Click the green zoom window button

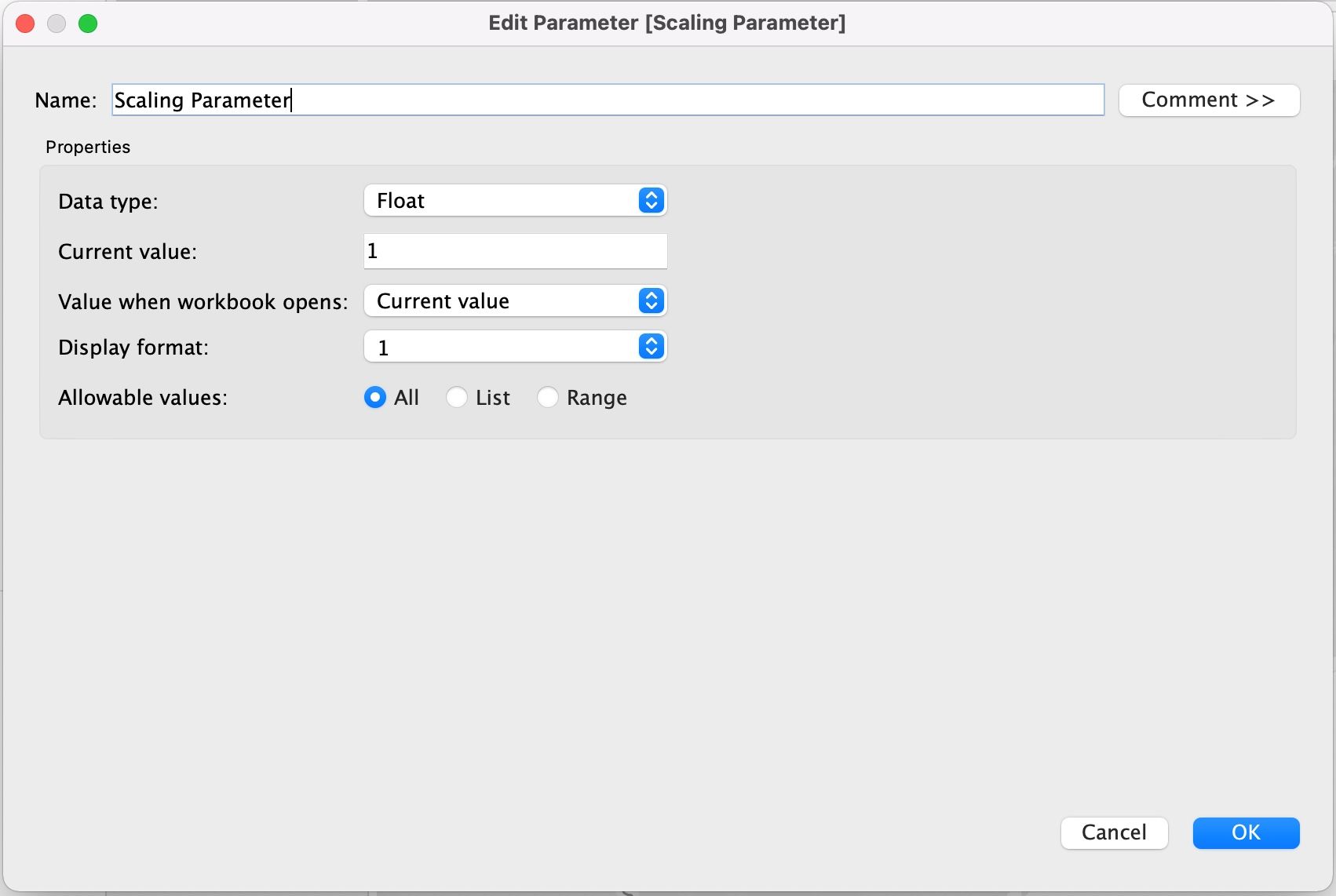[x=88, y=24]
